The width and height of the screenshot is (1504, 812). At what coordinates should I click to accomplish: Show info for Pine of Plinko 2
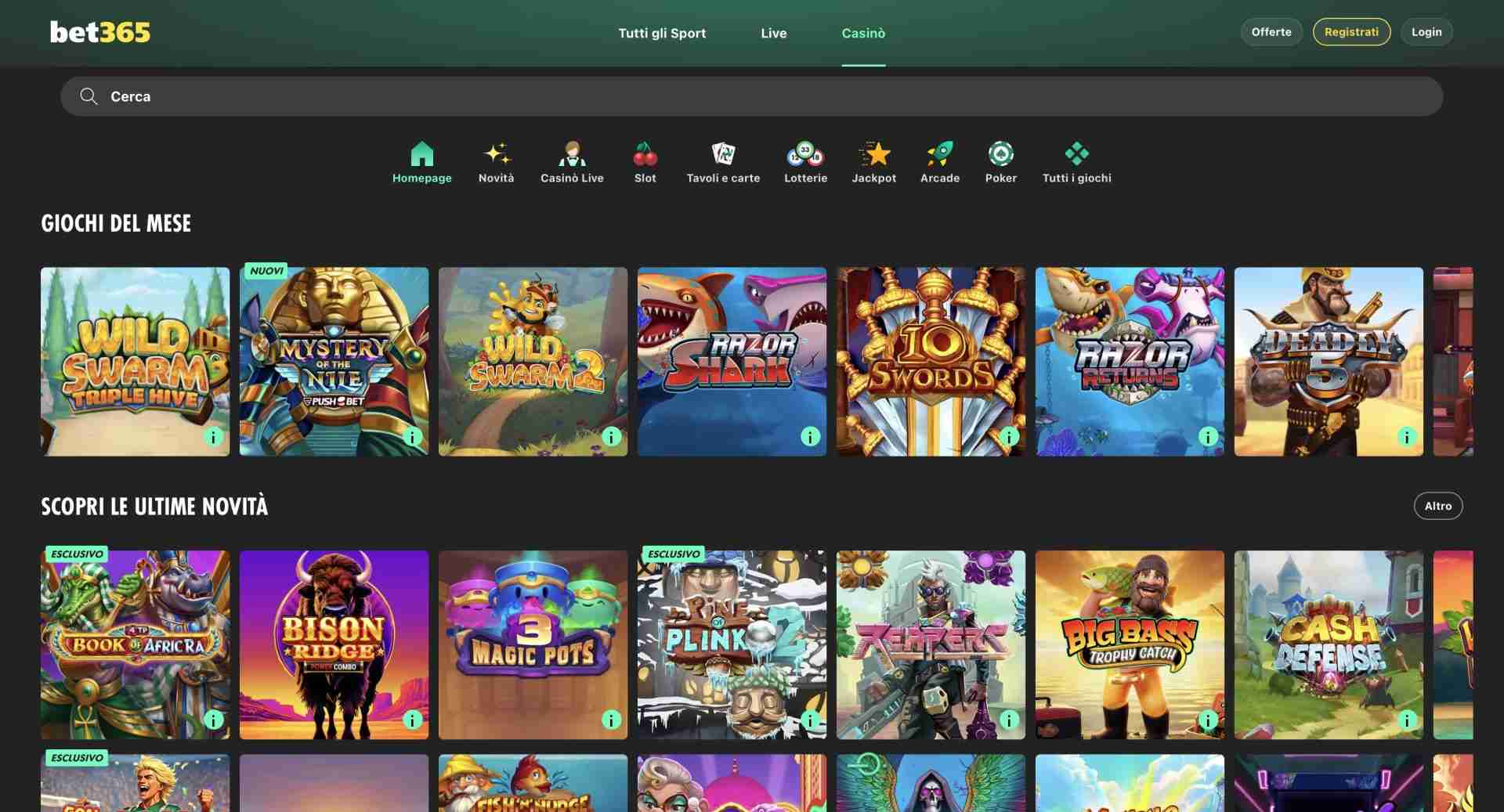(811, 720)
